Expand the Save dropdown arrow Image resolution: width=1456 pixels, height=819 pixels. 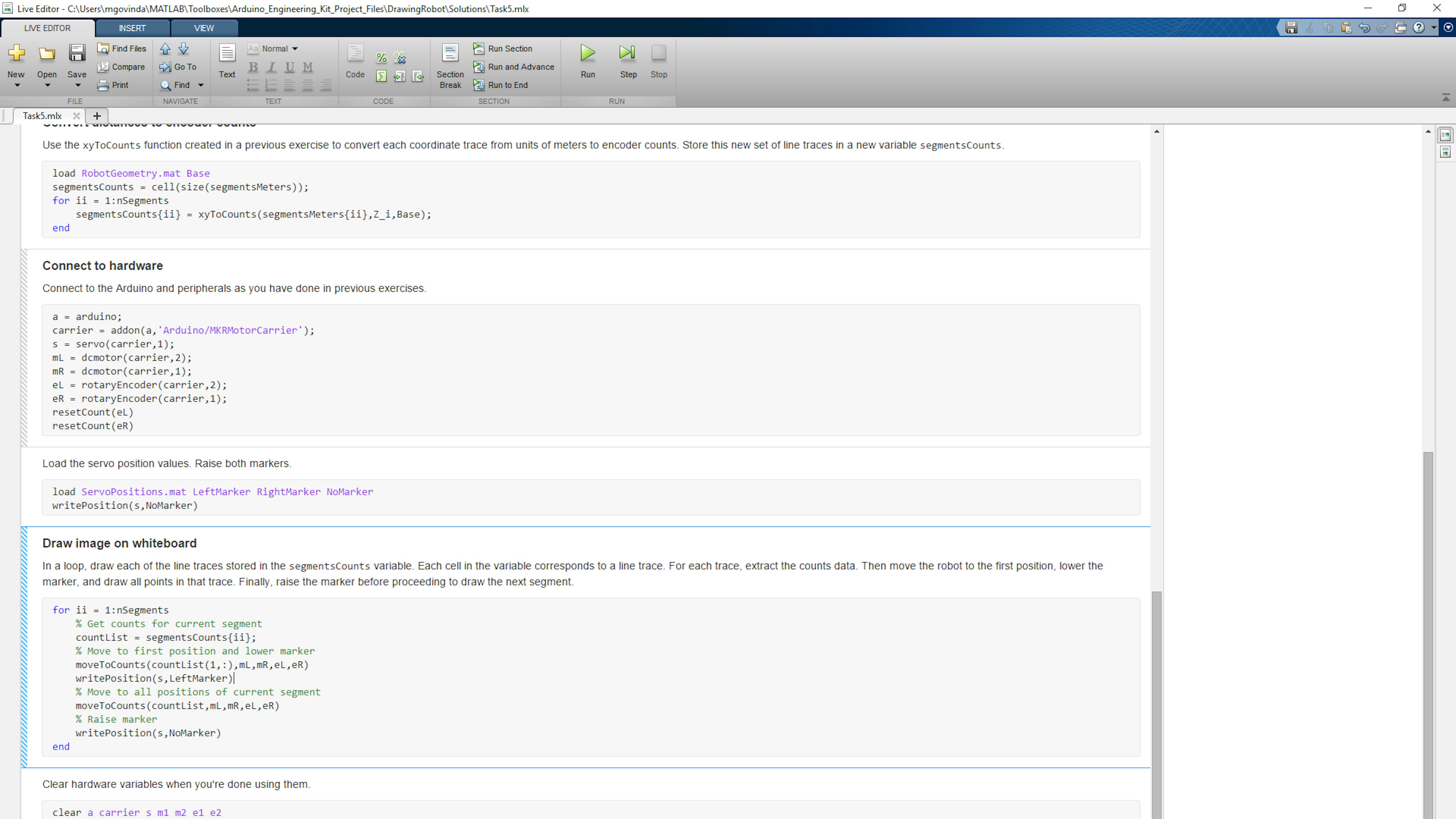coord(78,85)
